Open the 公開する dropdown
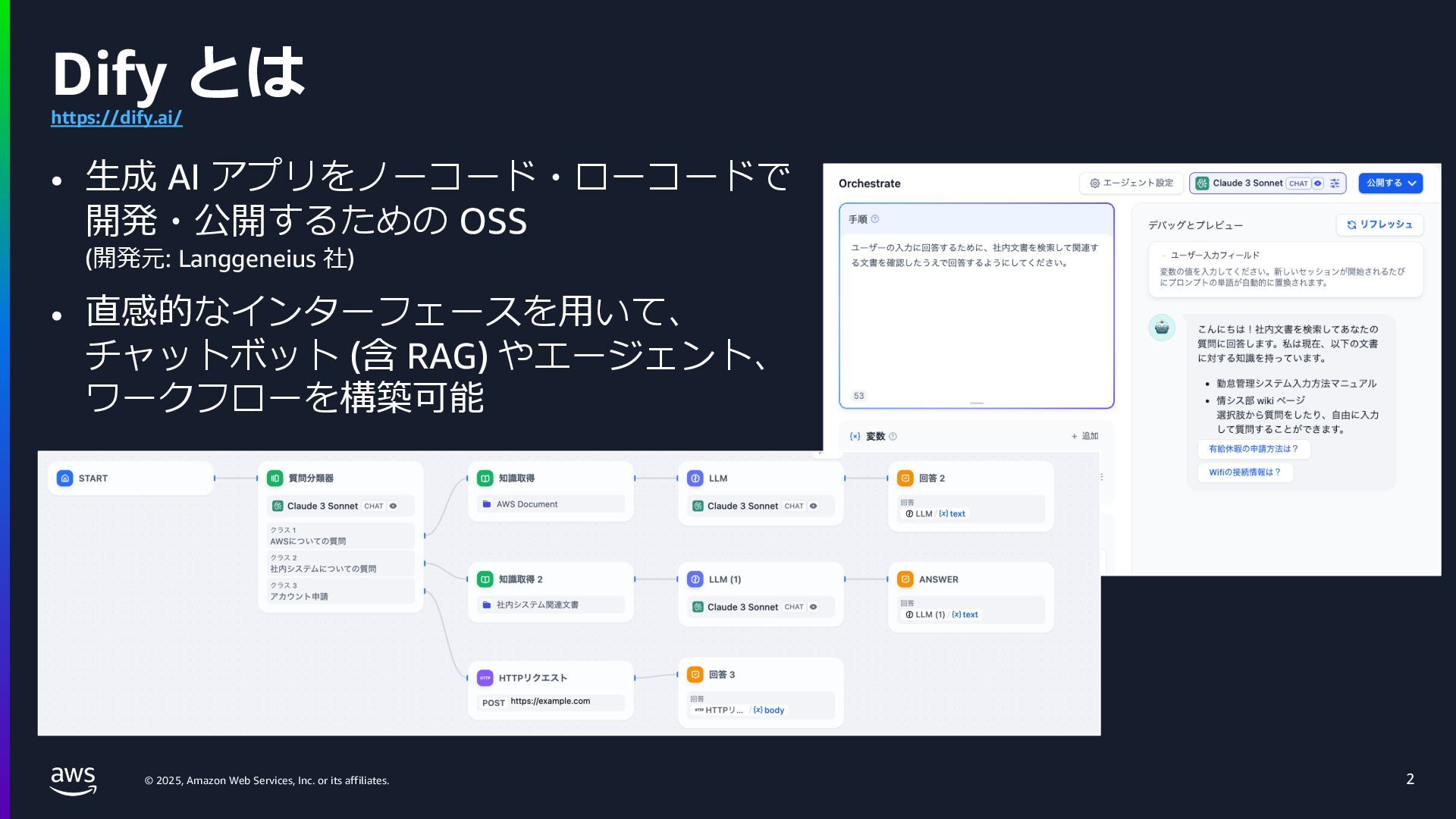Image resolution: width=1456 pixels, height=819 pixels. 1391,184
